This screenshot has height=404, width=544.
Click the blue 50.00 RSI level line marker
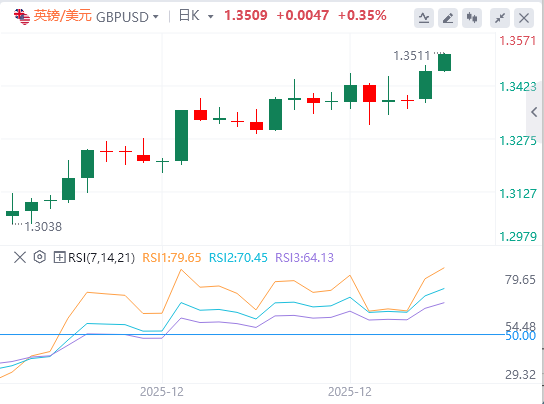(520, 336)
